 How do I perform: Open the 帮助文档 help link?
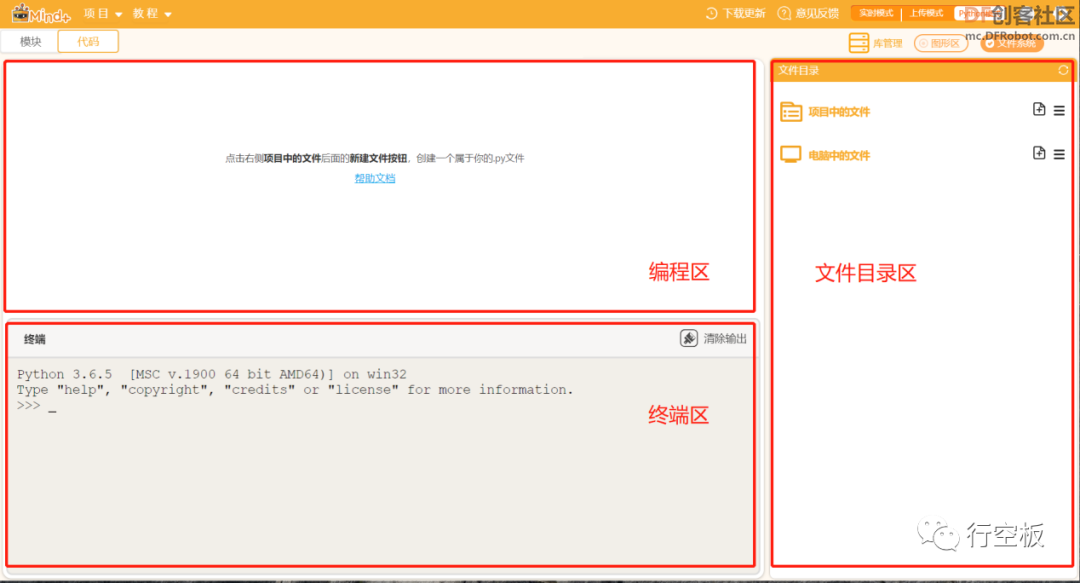375,178
